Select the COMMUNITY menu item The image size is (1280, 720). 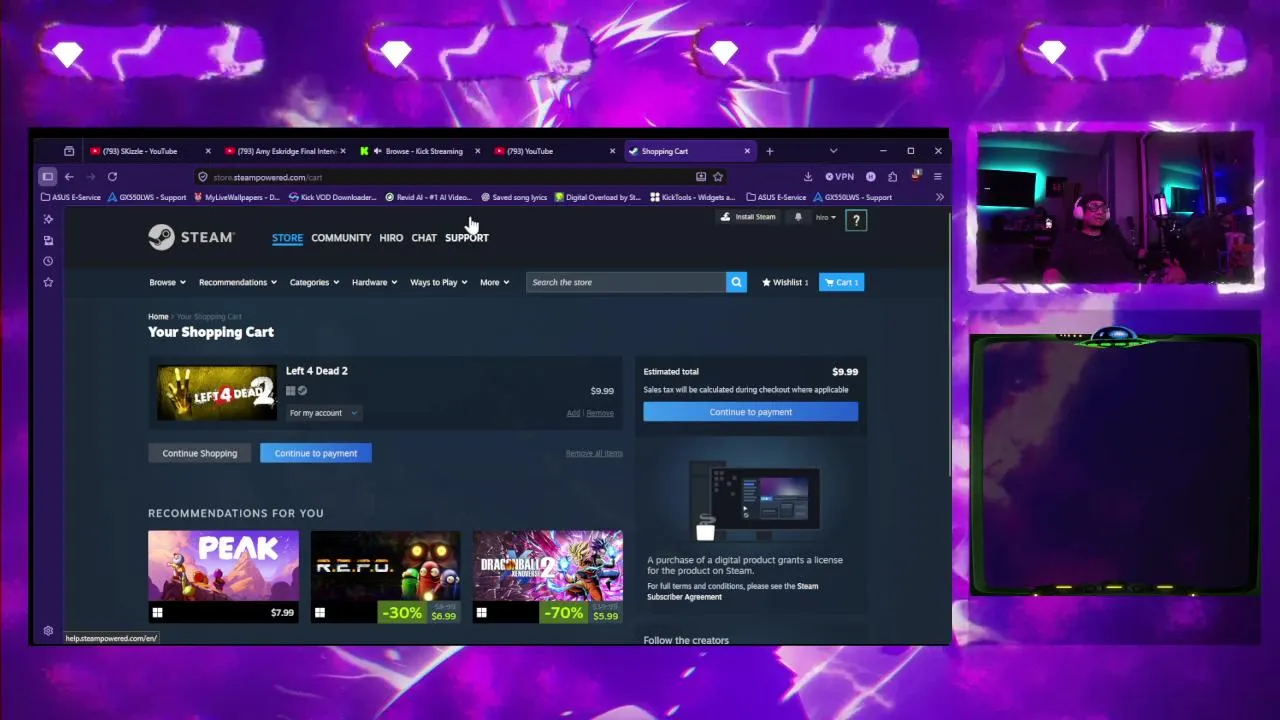pyautogui.click(x=341, y=238)
